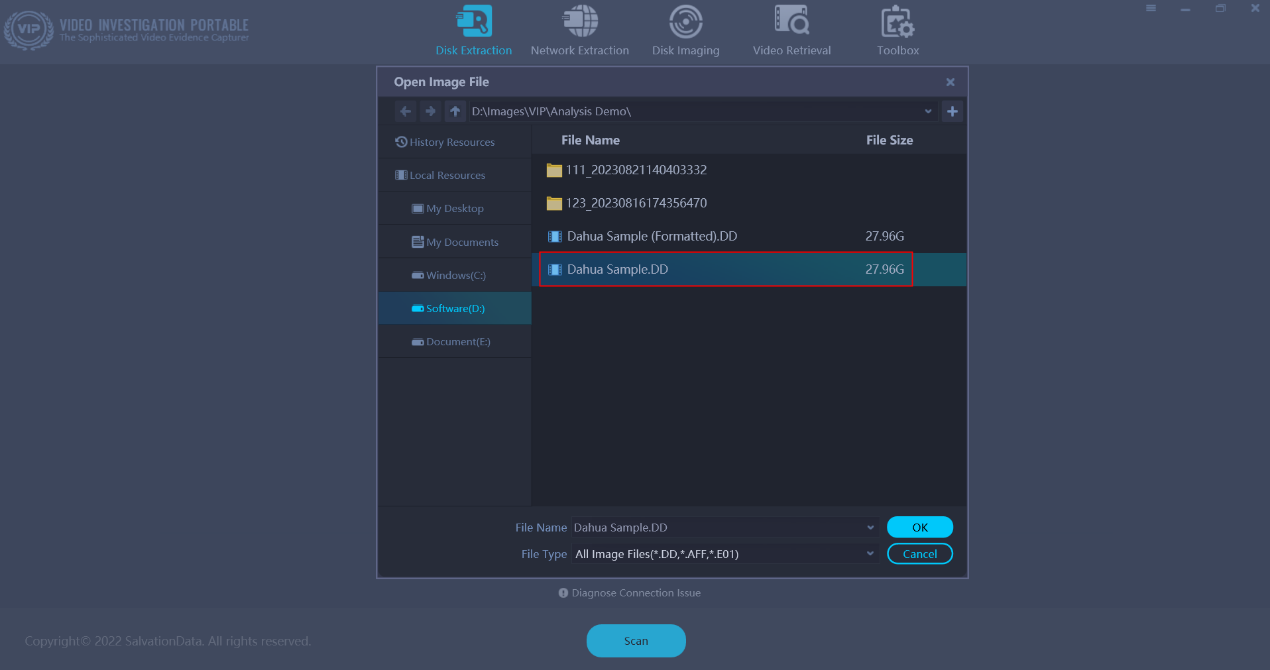This screenshot has width=1270, height=670.
Task: Close the Open Image File dialog
Action: point(950,82)
